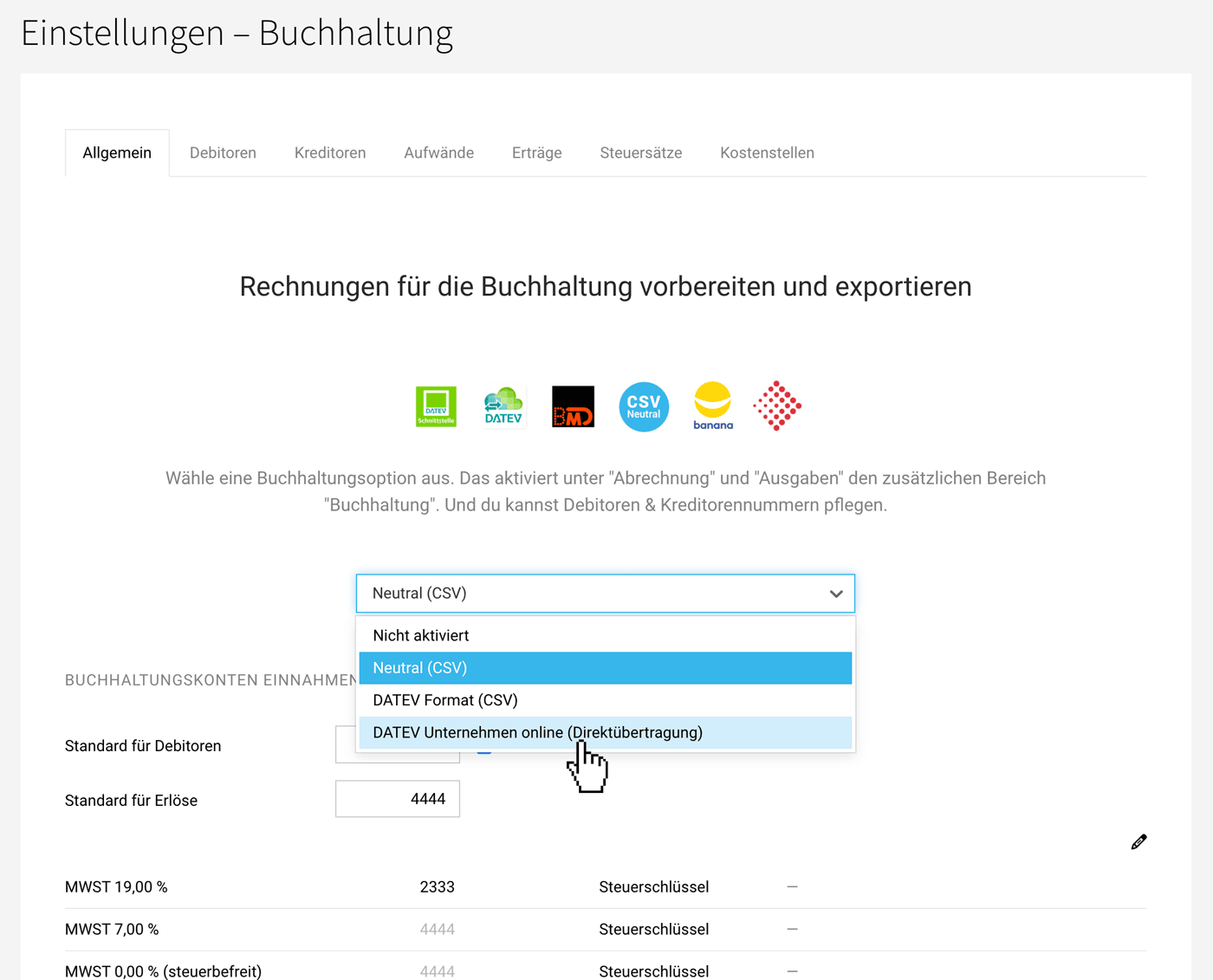Go to the Aufwände tab

tap(438, 153)
